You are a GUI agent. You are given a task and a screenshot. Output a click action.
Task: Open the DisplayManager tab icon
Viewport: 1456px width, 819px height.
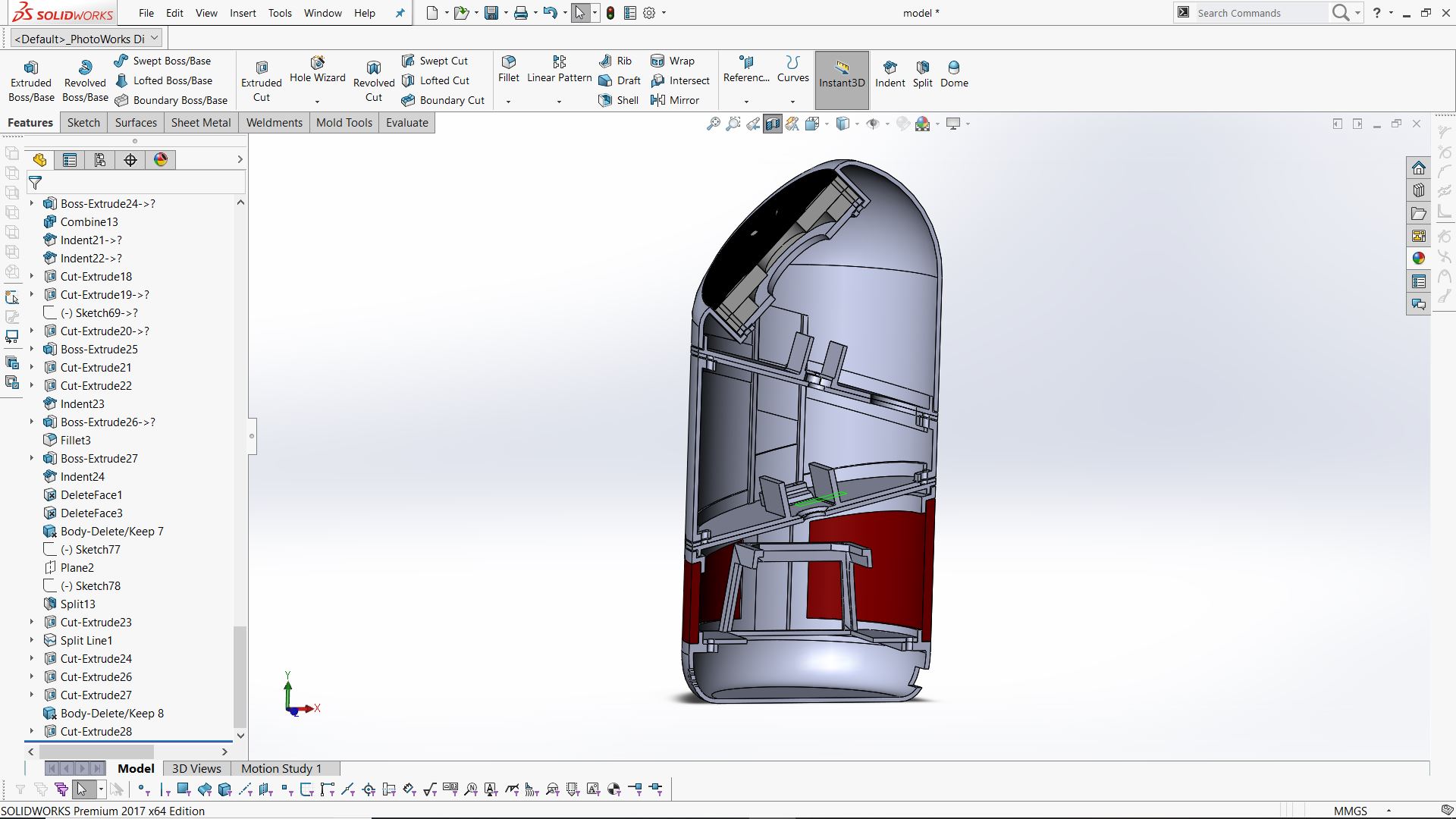coord(161,160)
